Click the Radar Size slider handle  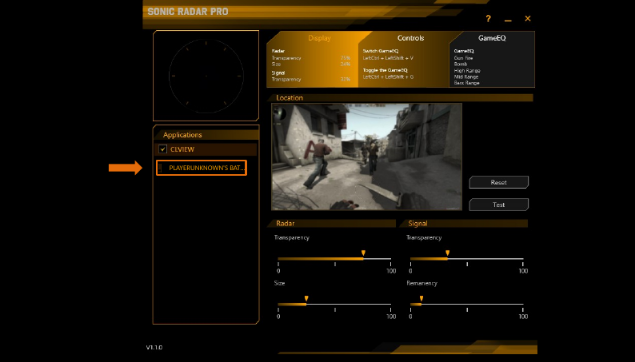pyautogui.click(x=306, y=299)
